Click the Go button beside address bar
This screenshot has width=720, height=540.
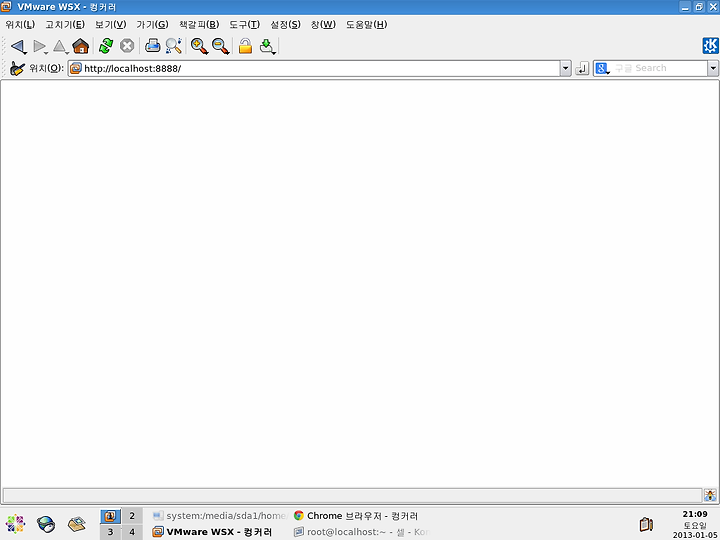582,68
